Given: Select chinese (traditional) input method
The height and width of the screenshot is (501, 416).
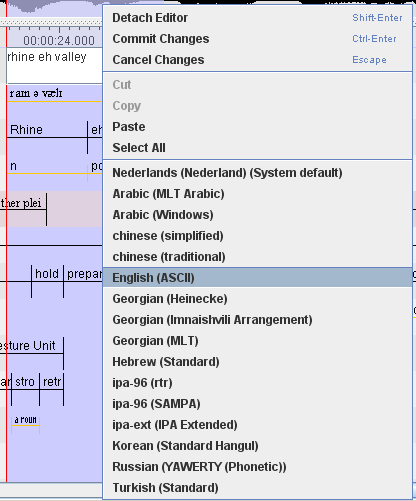Looking at the screenshot, I should coord(257,257).
